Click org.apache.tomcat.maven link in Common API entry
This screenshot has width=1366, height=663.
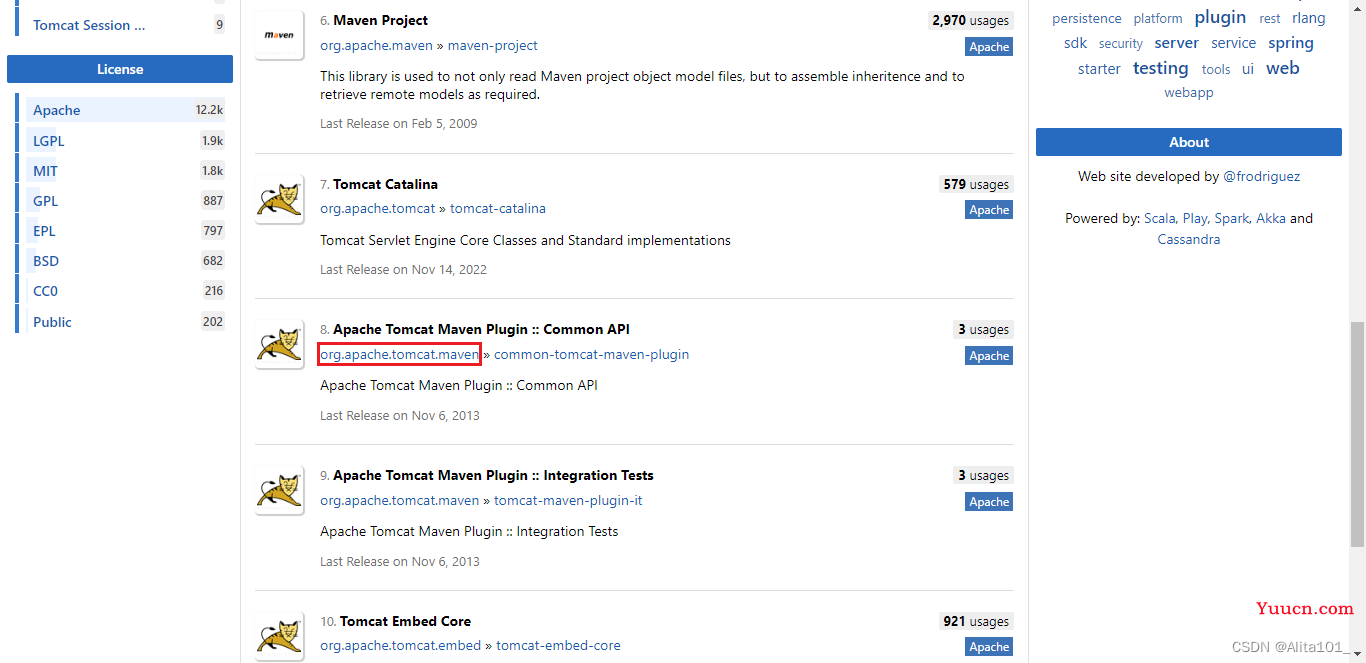tap(400, 354)
